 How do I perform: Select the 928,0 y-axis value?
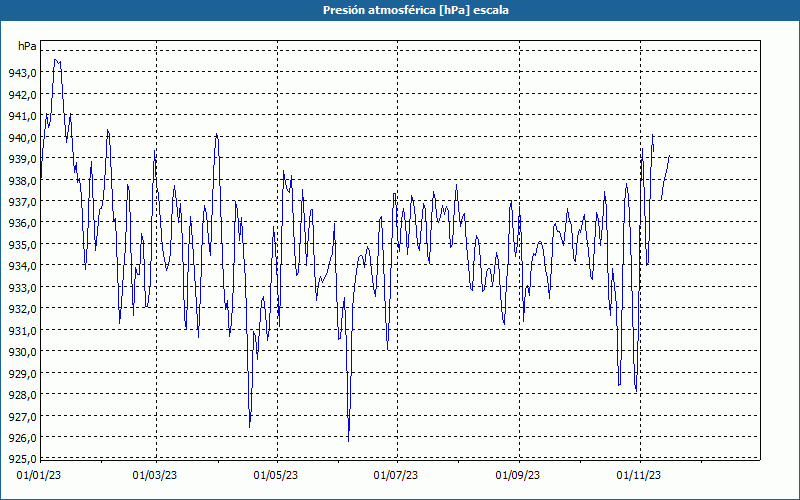[22, 394]
